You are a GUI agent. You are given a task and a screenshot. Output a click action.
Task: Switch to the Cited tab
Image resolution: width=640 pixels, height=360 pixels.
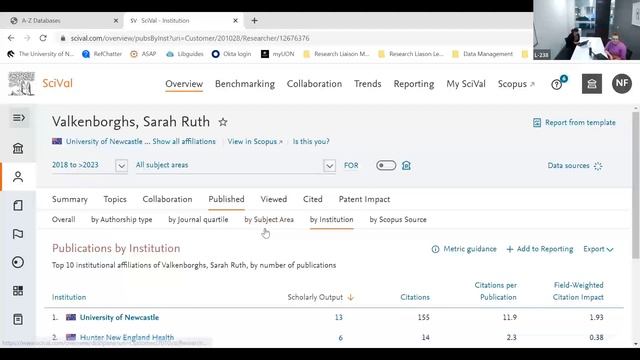pyautogui.click(x=313, y=199)
